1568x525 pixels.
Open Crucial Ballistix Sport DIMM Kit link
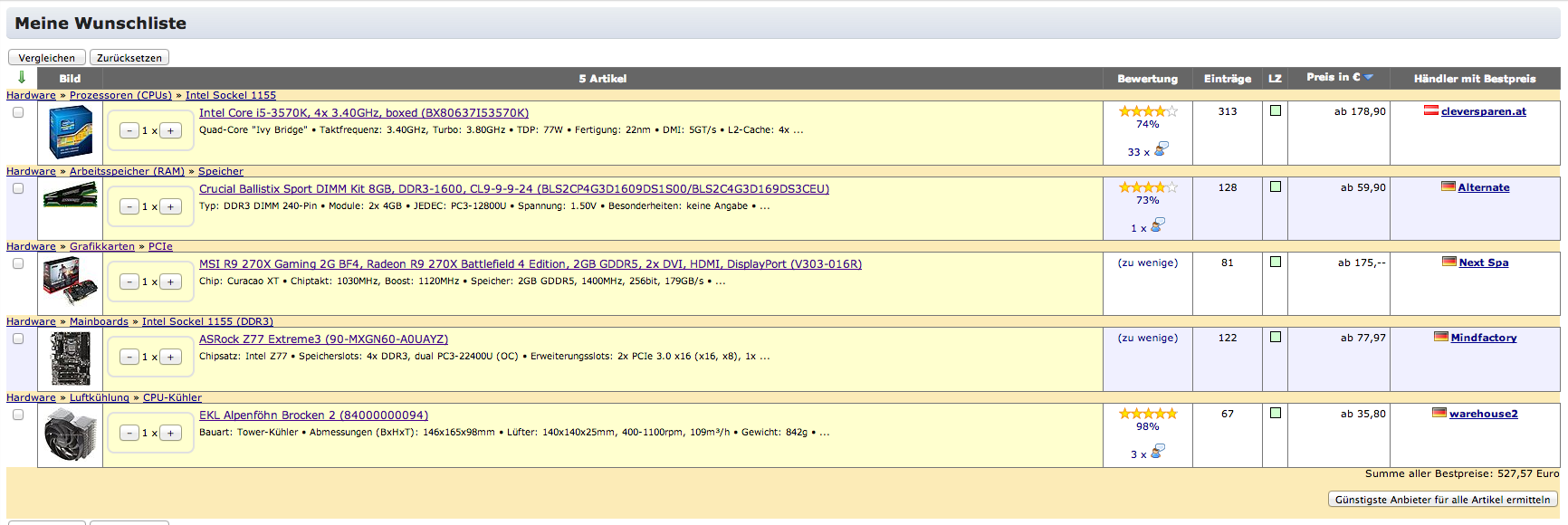514,189
